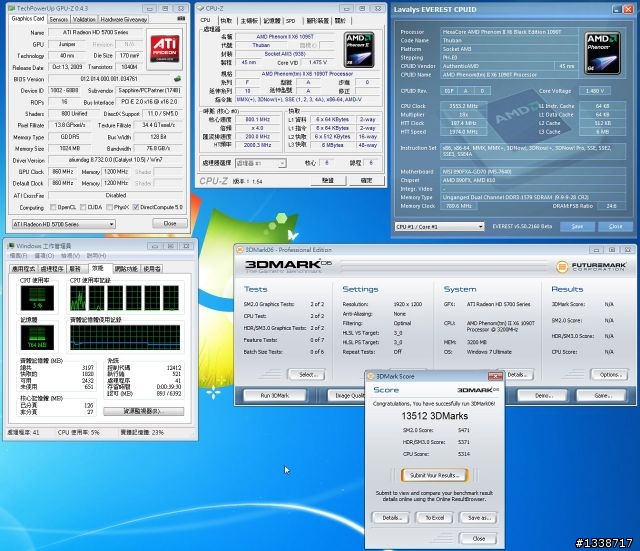Click the Futuremark Corporation logo

(x=591, y=267)
